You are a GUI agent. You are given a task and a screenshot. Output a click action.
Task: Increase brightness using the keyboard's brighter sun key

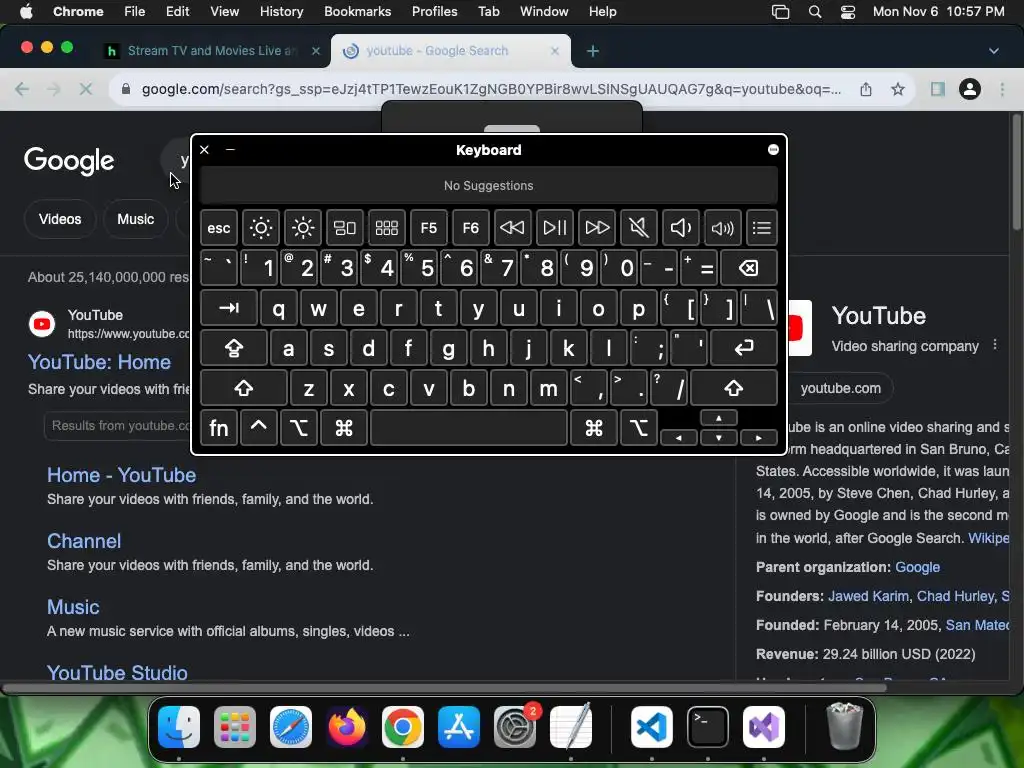point(302,228)
